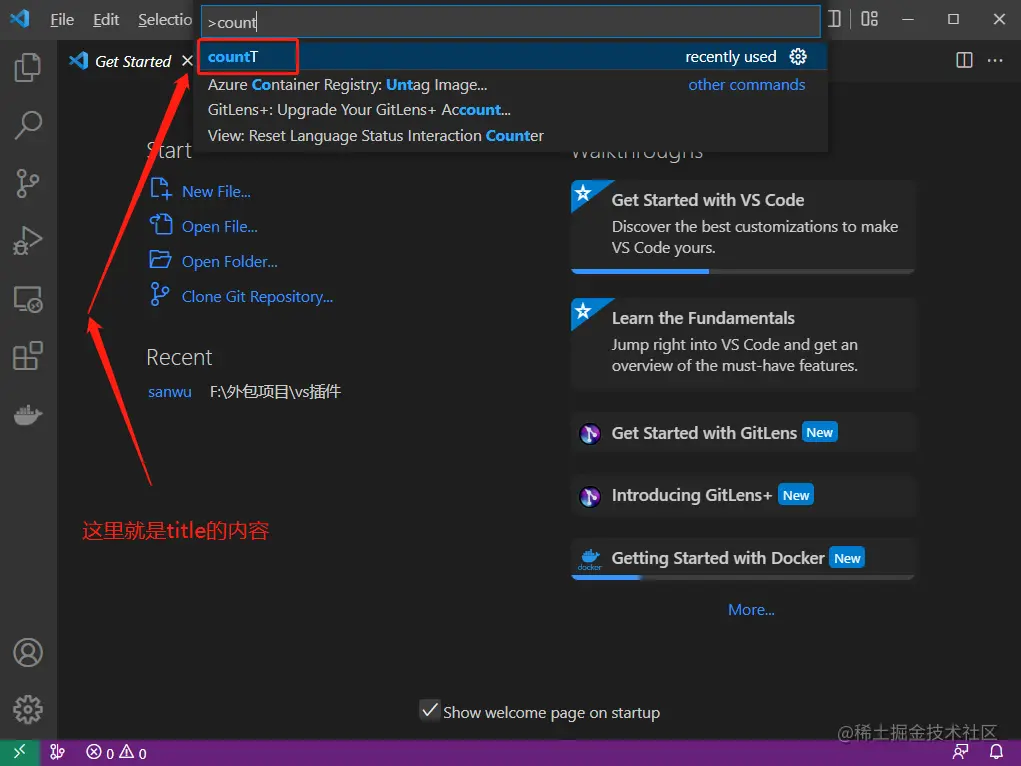Screen dimensions: 1021x766
Task: Close the Get Started tab
Action: (x=188, y=61)
